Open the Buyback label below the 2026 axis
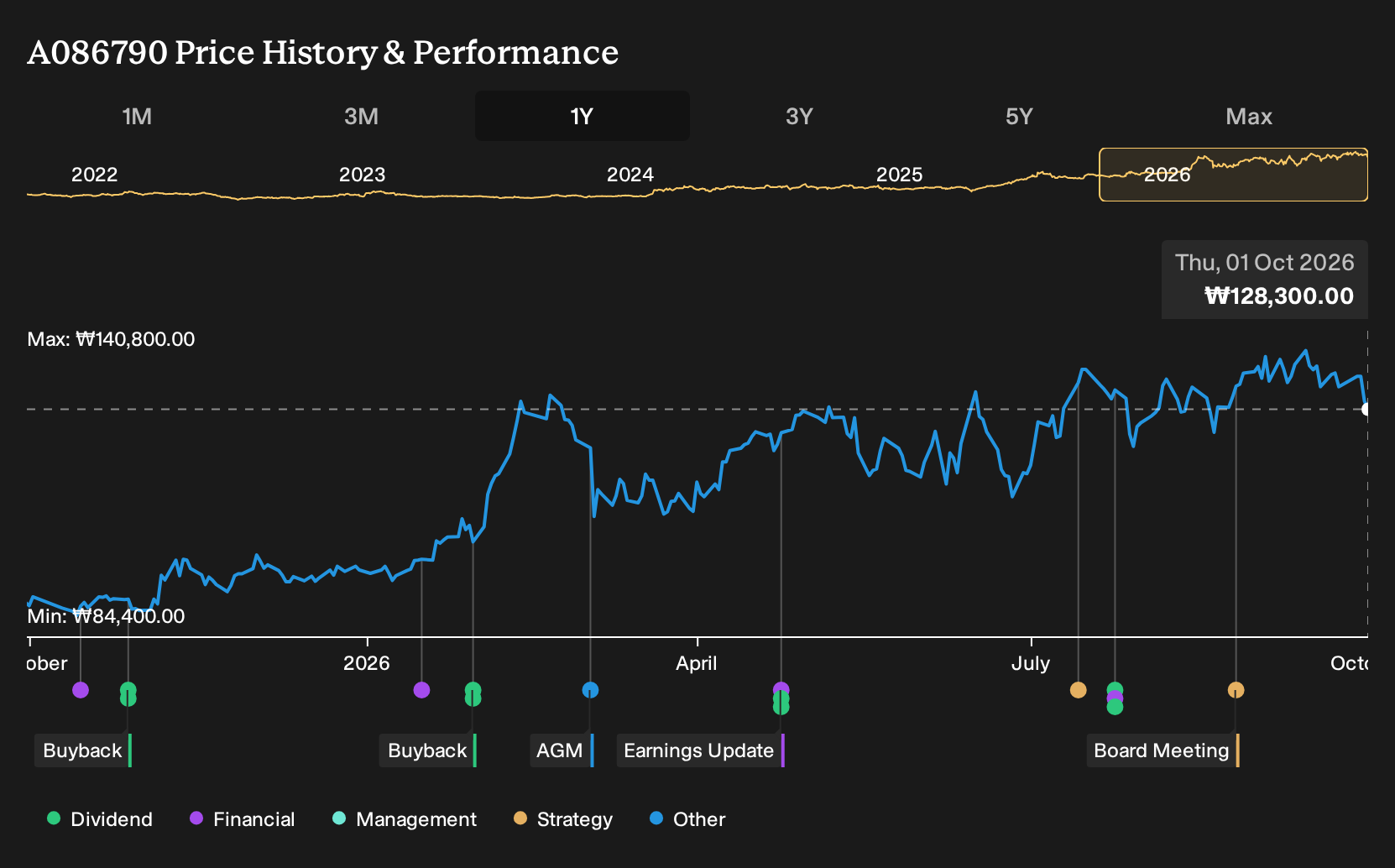This screenshot has width=1395, height=868. tap(428, 750)
